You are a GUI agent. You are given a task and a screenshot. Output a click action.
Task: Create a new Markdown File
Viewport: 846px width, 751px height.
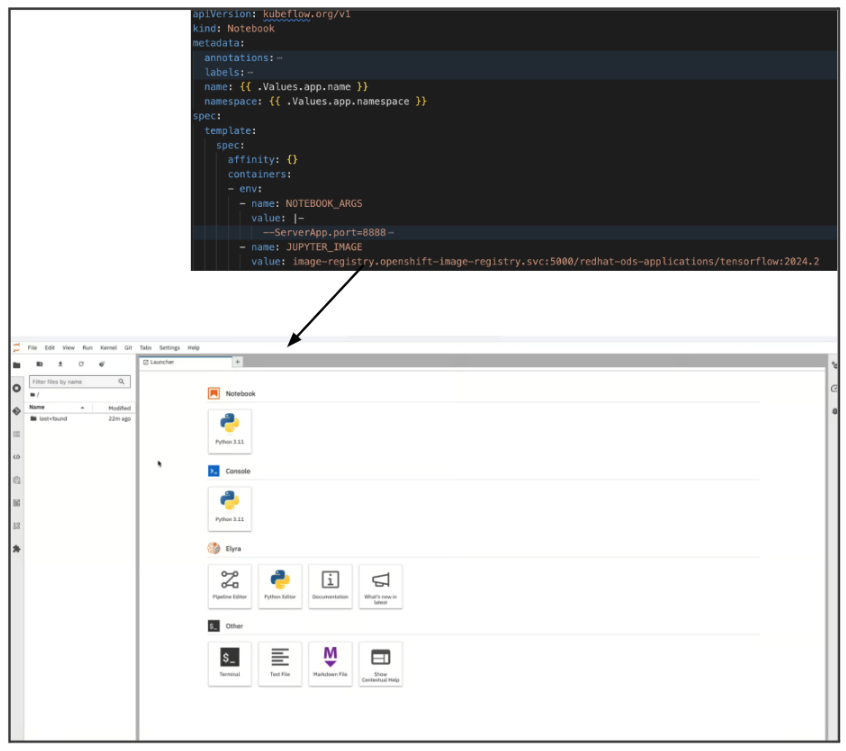point(330,663)
